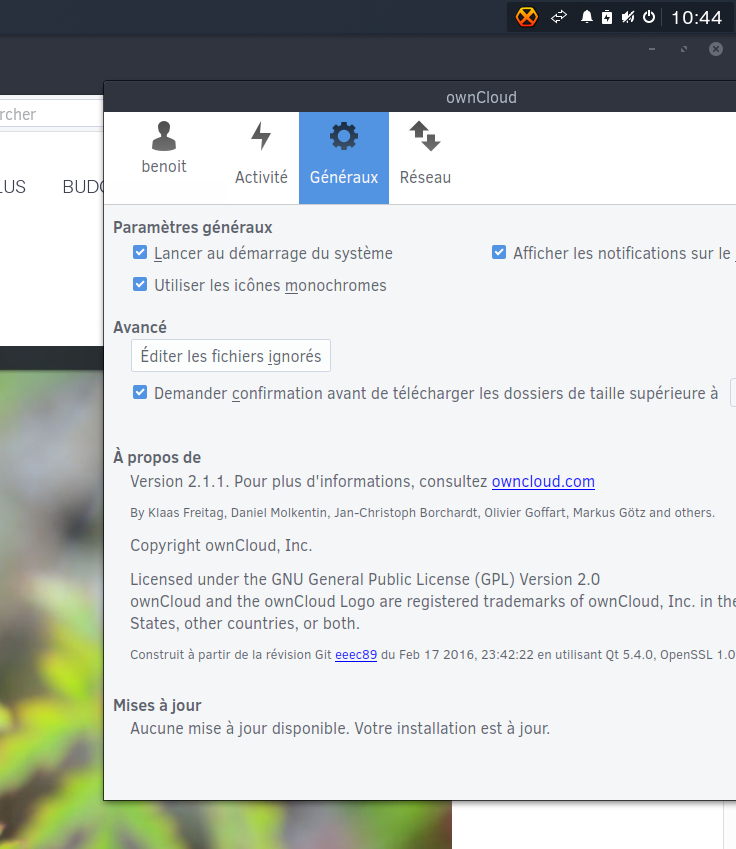Click Éditer les fichiers ignorés button
The image size is (736, 849).
tap(231, 356)
